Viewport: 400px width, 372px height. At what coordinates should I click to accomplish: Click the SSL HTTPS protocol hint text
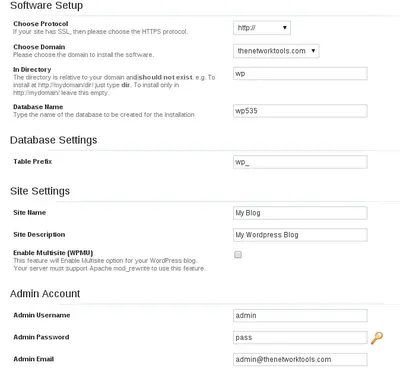coord(100,32)
